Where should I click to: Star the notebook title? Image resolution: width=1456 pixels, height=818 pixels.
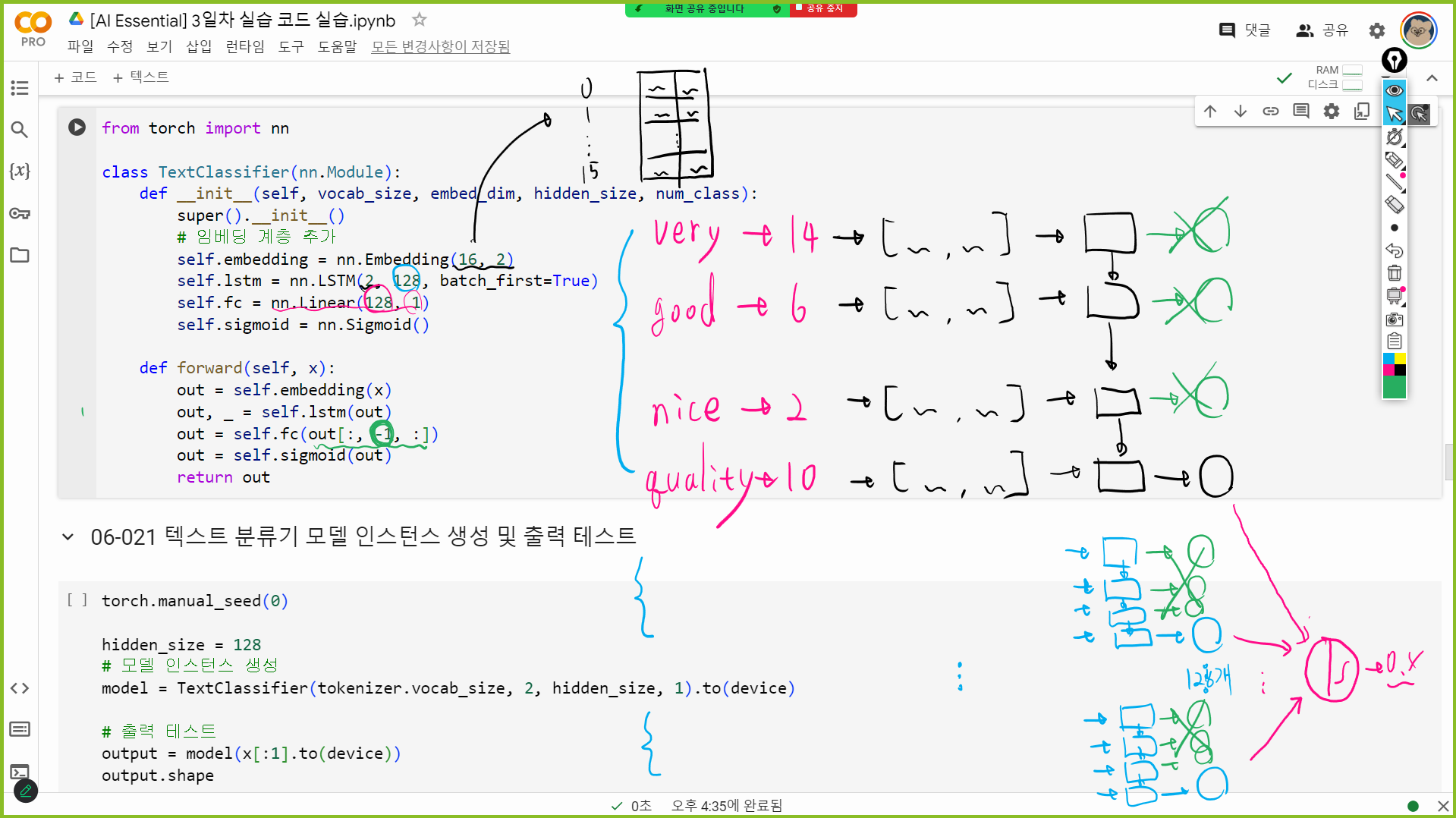click(x=419, y=20)
